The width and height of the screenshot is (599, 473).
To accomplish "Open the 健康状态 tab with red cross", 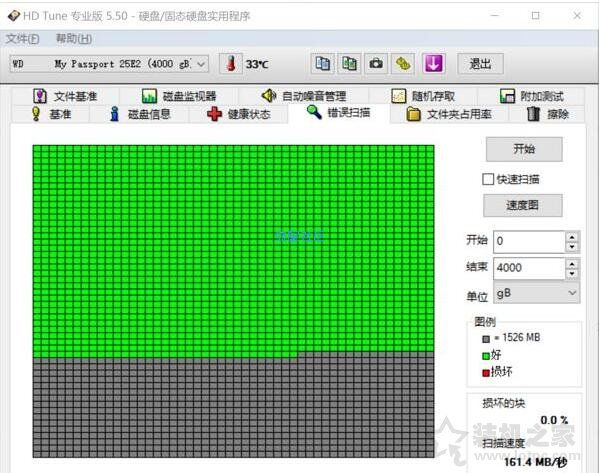I will coord(238,114).
